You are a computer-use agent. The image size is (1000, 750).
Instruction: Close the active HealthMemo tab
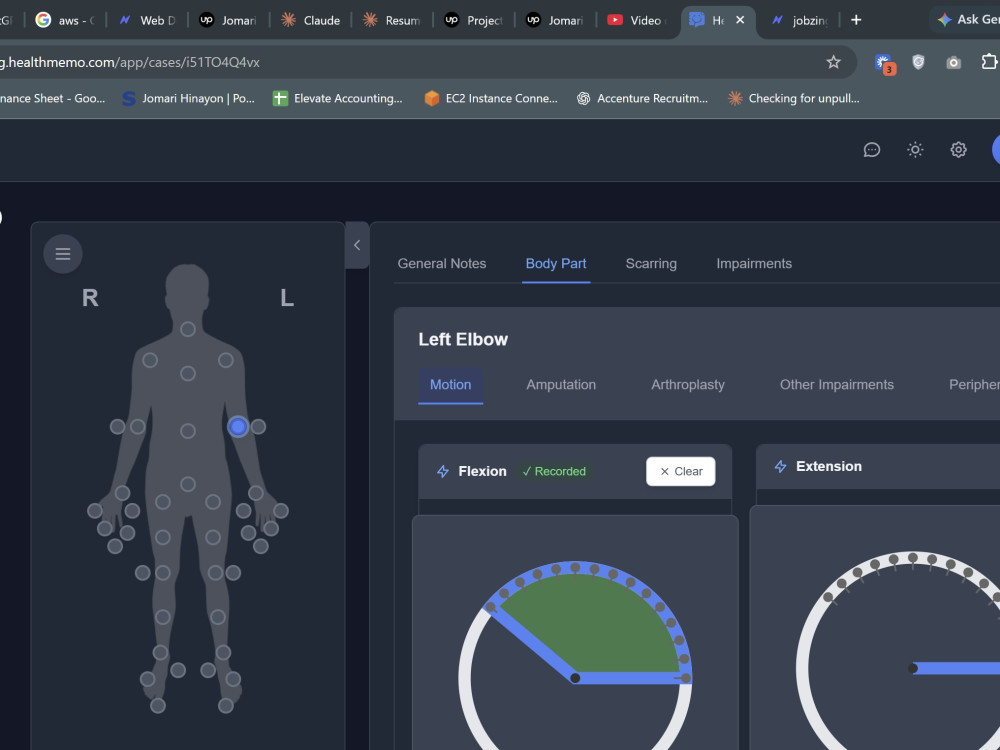point(740,20)
